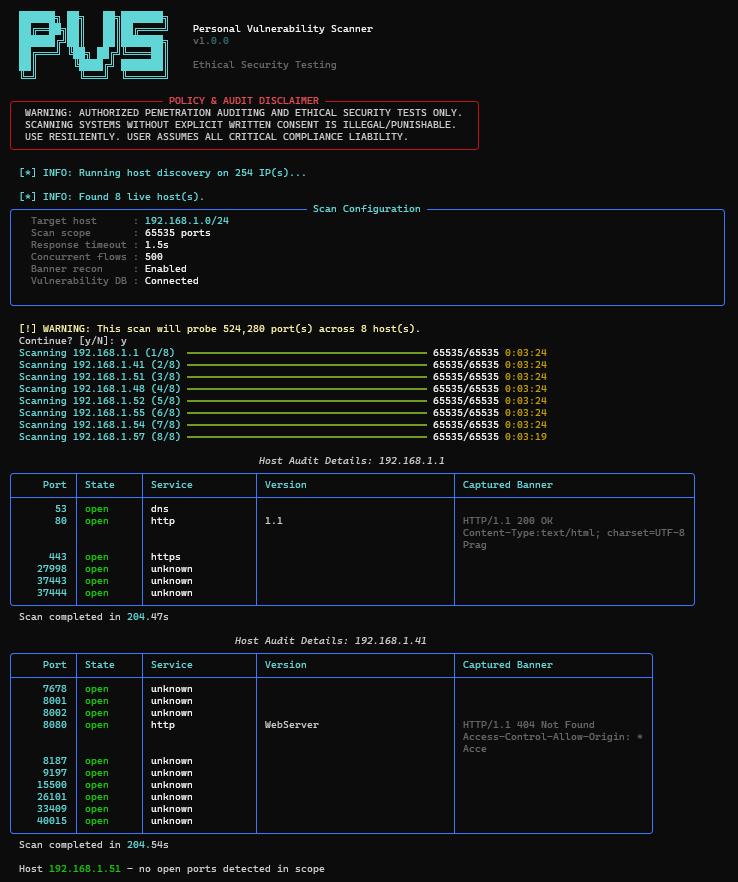Click Port column header in 192.168.1.41 table
Image resolution: width=738 pixels, height=882 pixels.
(55, 665)
